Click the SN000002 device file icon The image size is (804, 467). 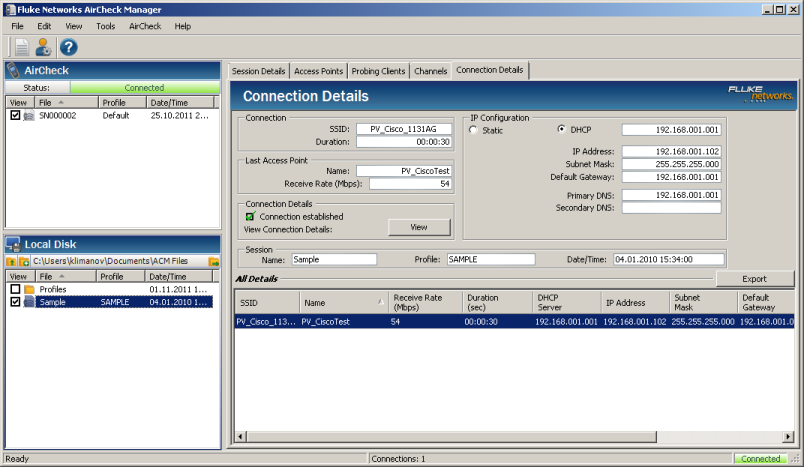coord(29,116)
